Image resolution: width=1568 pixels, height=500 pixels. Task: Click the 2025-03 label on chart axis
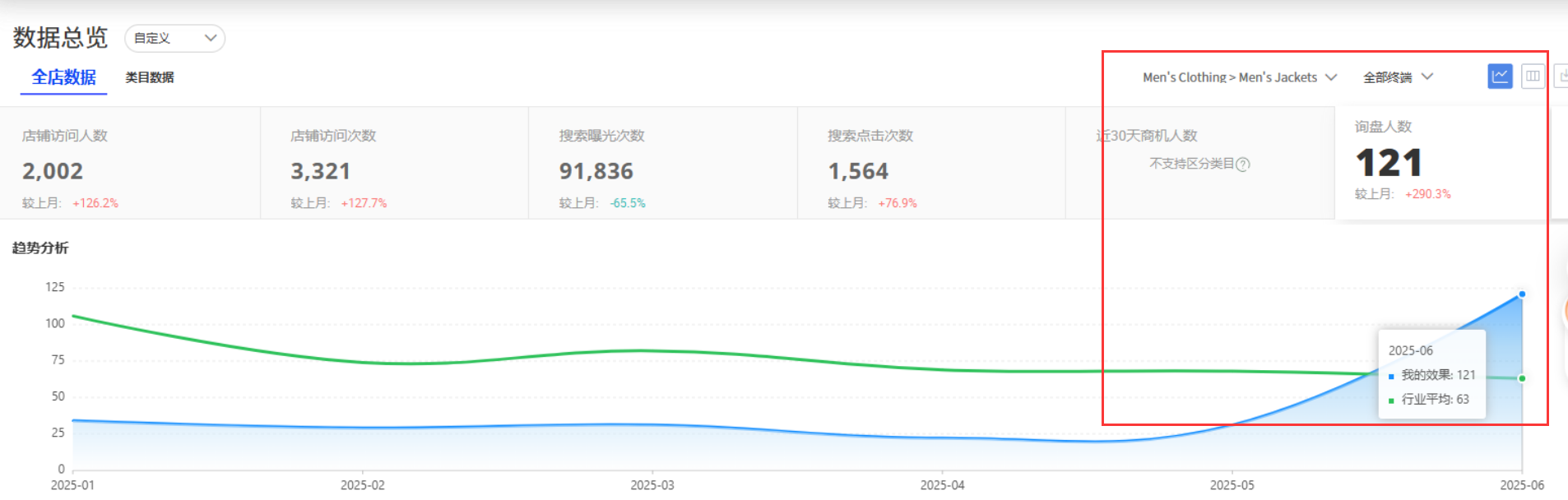[652, 485]
